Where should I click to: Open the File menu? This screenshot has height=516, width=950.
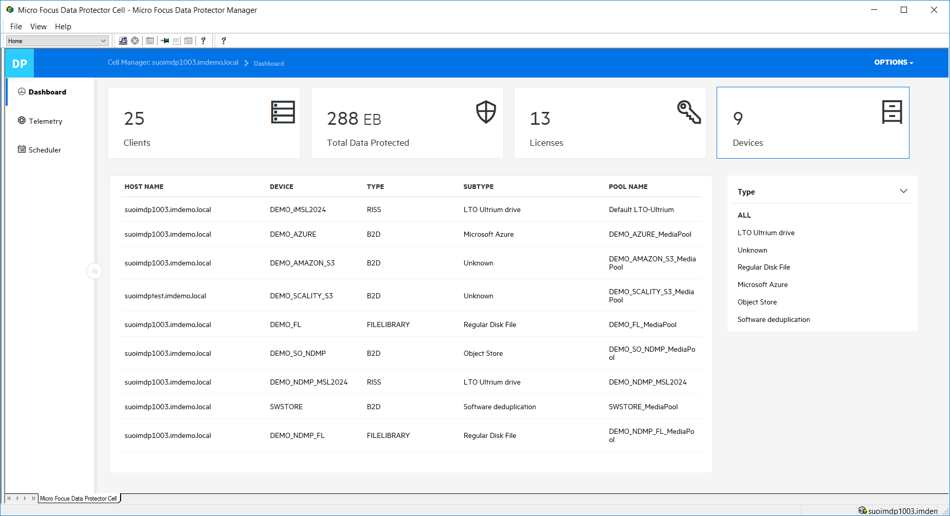(x=16, y=27)
